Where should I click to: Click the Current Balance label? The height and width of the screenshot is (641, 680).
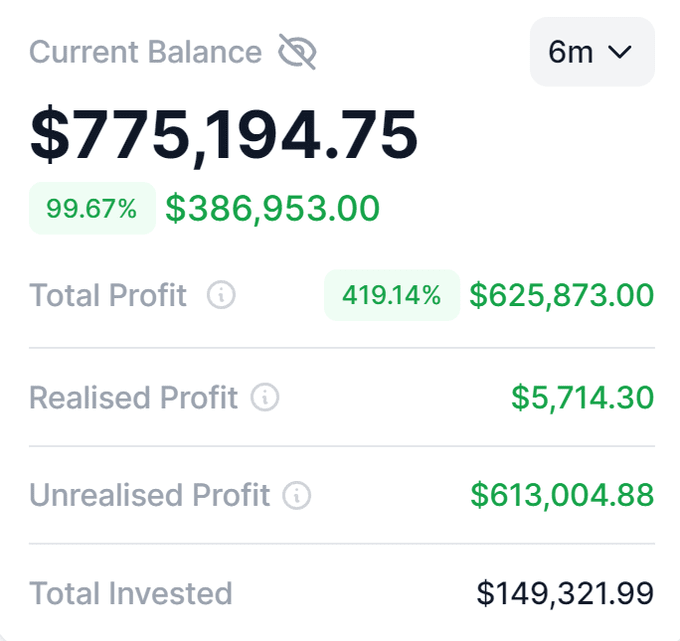(x=145, y=52)
